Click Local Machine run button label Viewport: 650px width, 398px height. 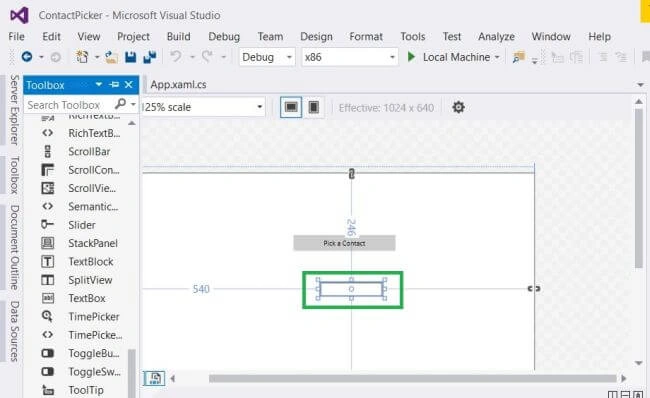point(456,57)
